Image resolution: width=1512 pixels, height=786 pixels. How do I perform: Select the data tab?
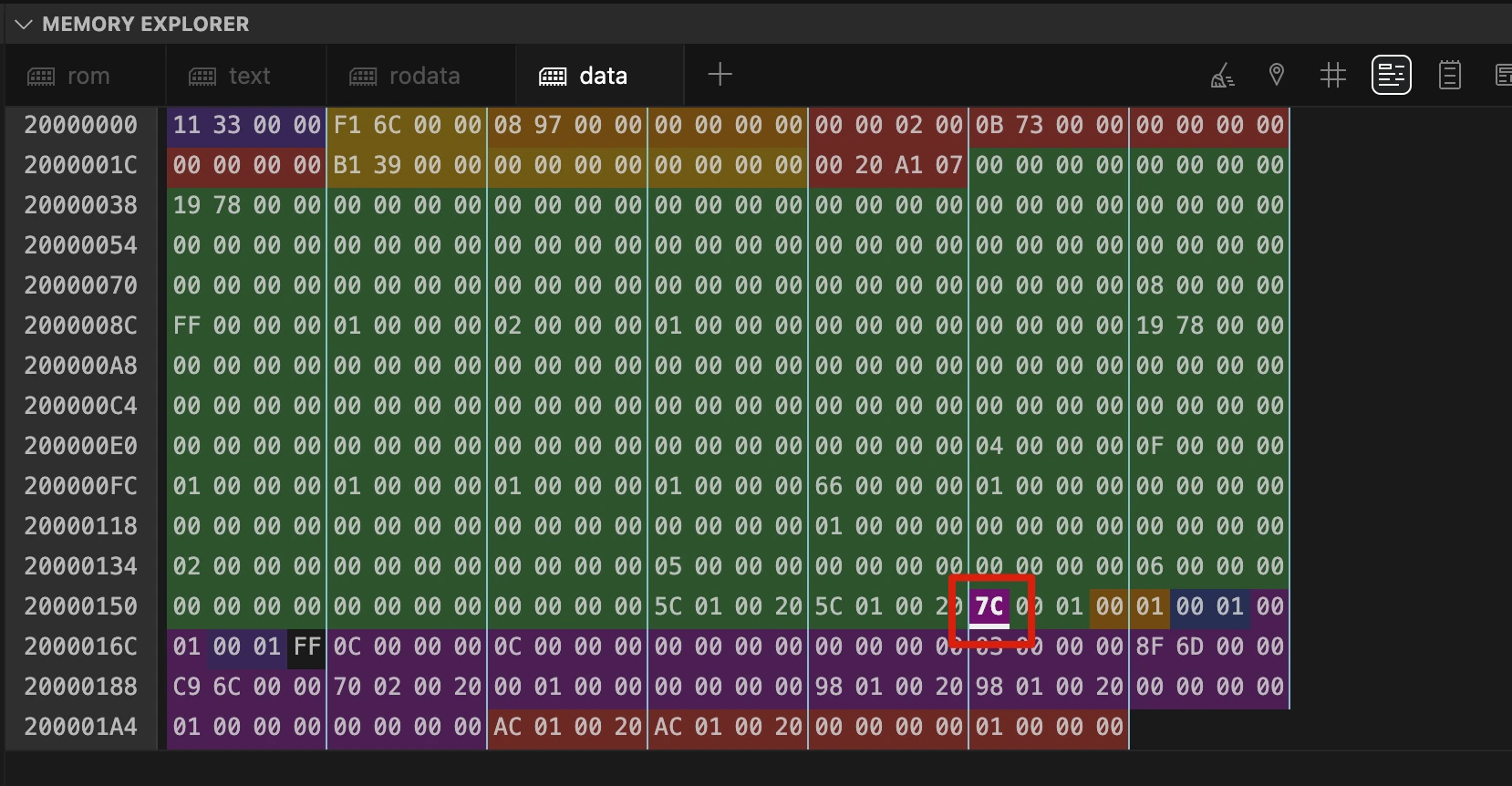[x=603, y=77]
